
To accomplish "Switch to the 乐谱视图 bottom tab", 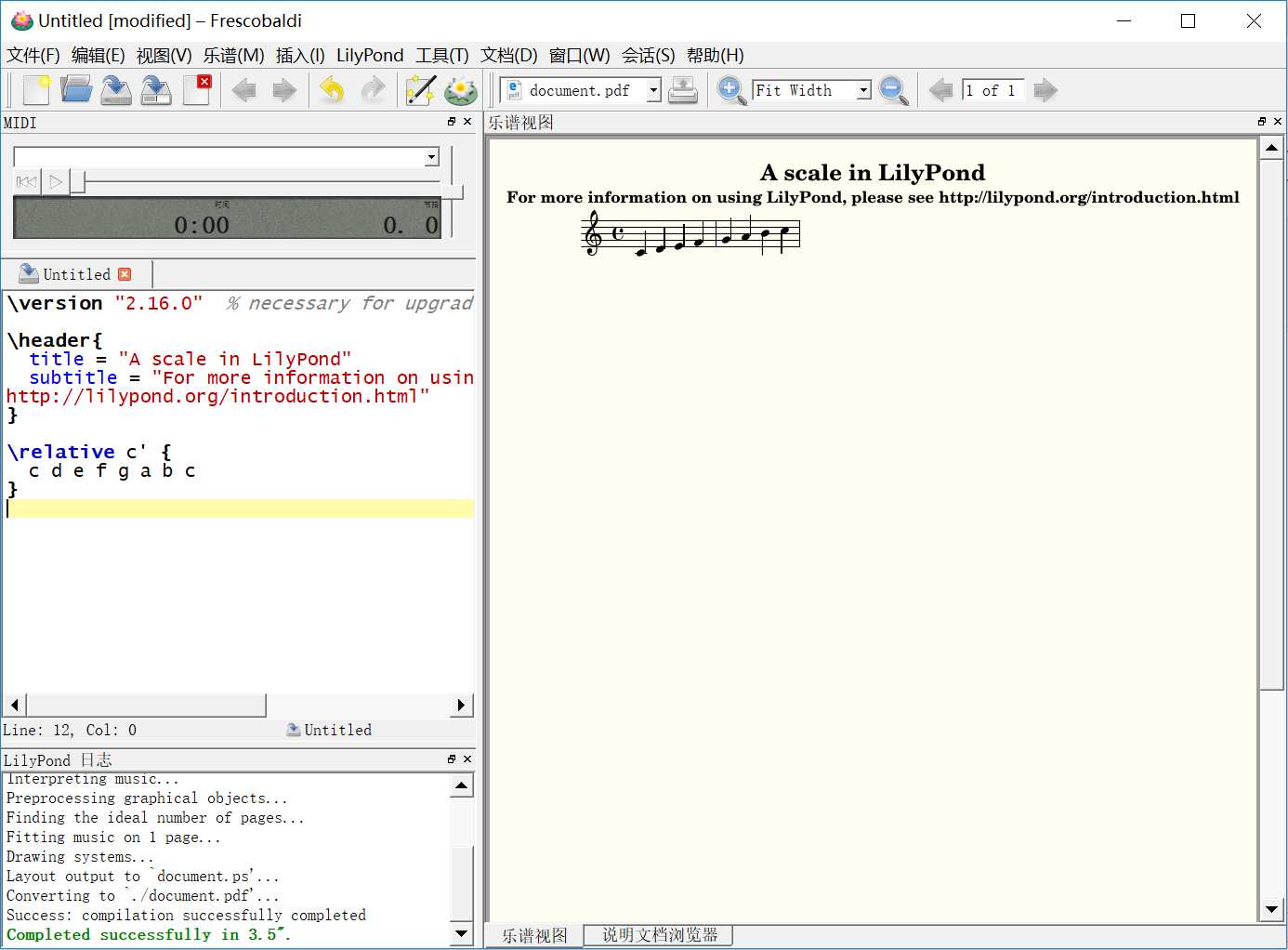I will 534,935.
